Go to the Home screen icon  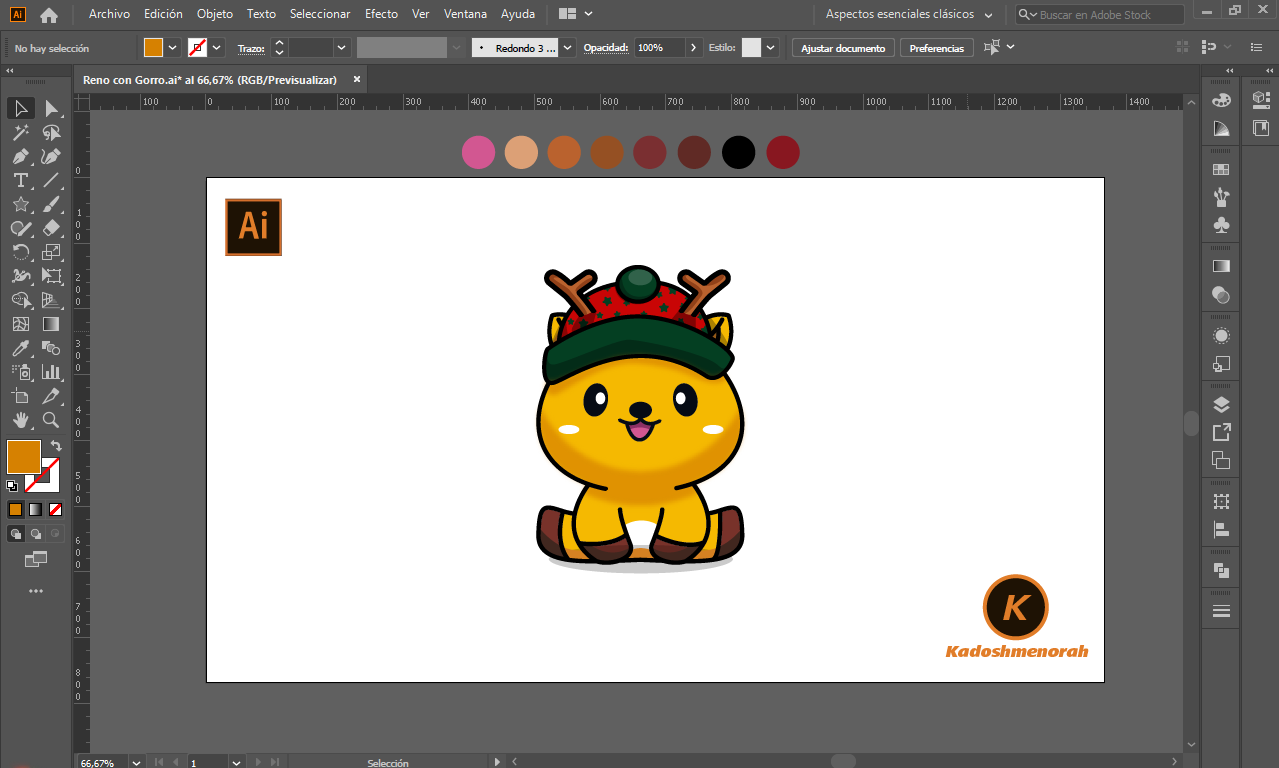coord(49,15)
